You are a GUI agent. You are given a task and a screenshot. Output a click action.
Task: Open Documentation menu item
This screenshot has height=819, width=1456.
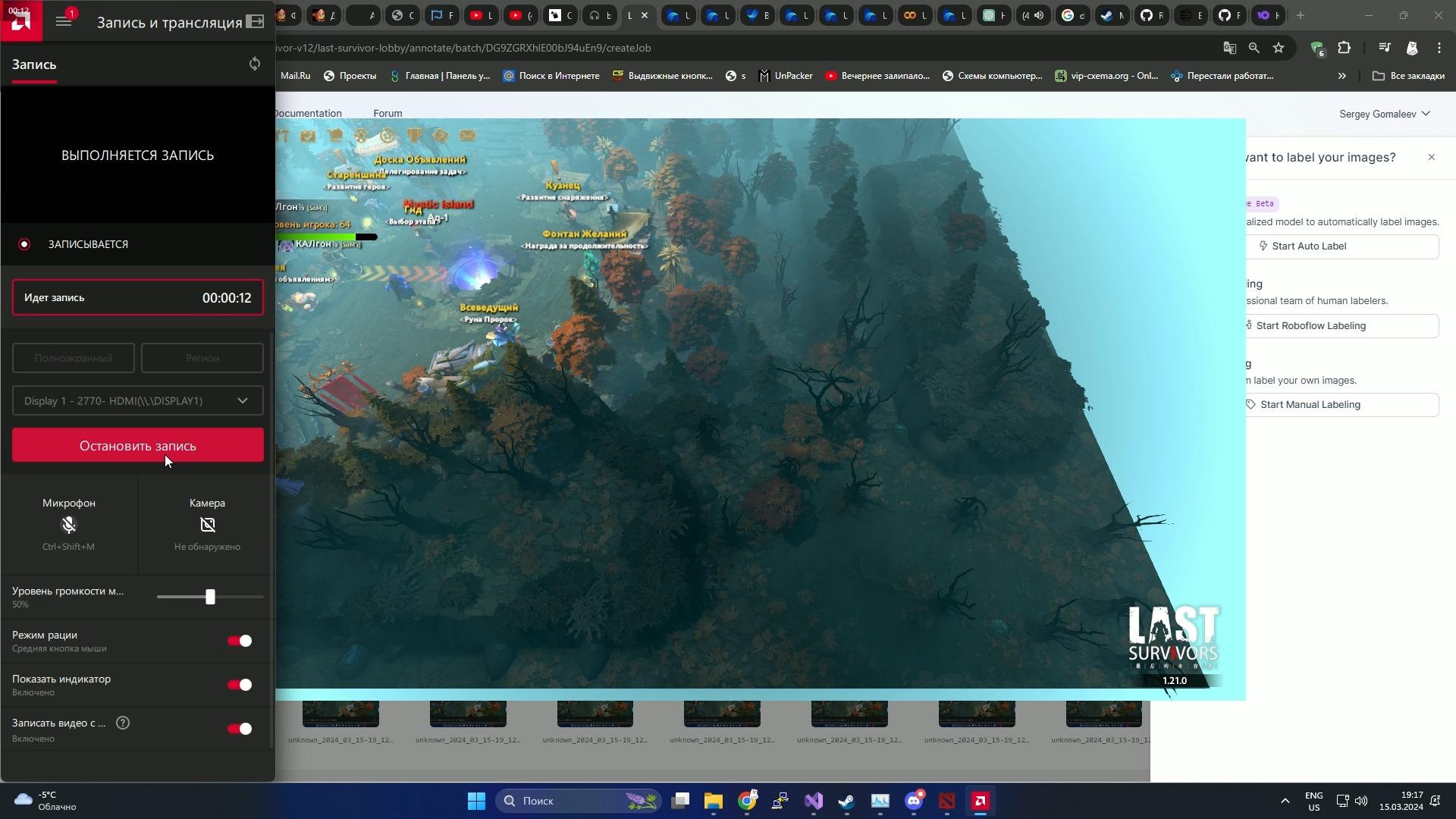click(x=308, y=113)
